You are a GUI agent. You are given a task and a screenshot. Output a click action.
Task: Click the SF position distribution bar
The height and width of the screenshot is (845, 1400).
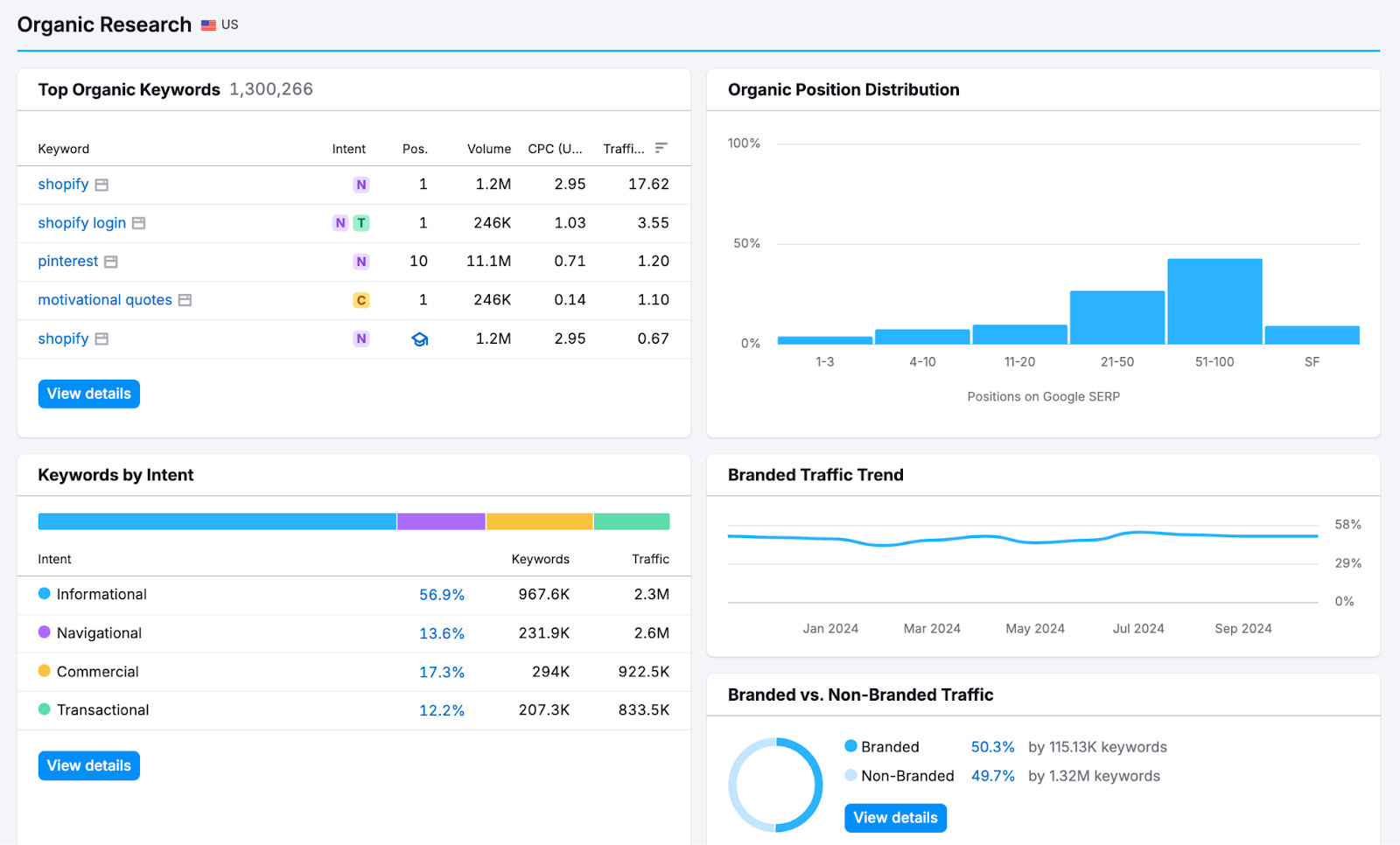pos(1312,335)
